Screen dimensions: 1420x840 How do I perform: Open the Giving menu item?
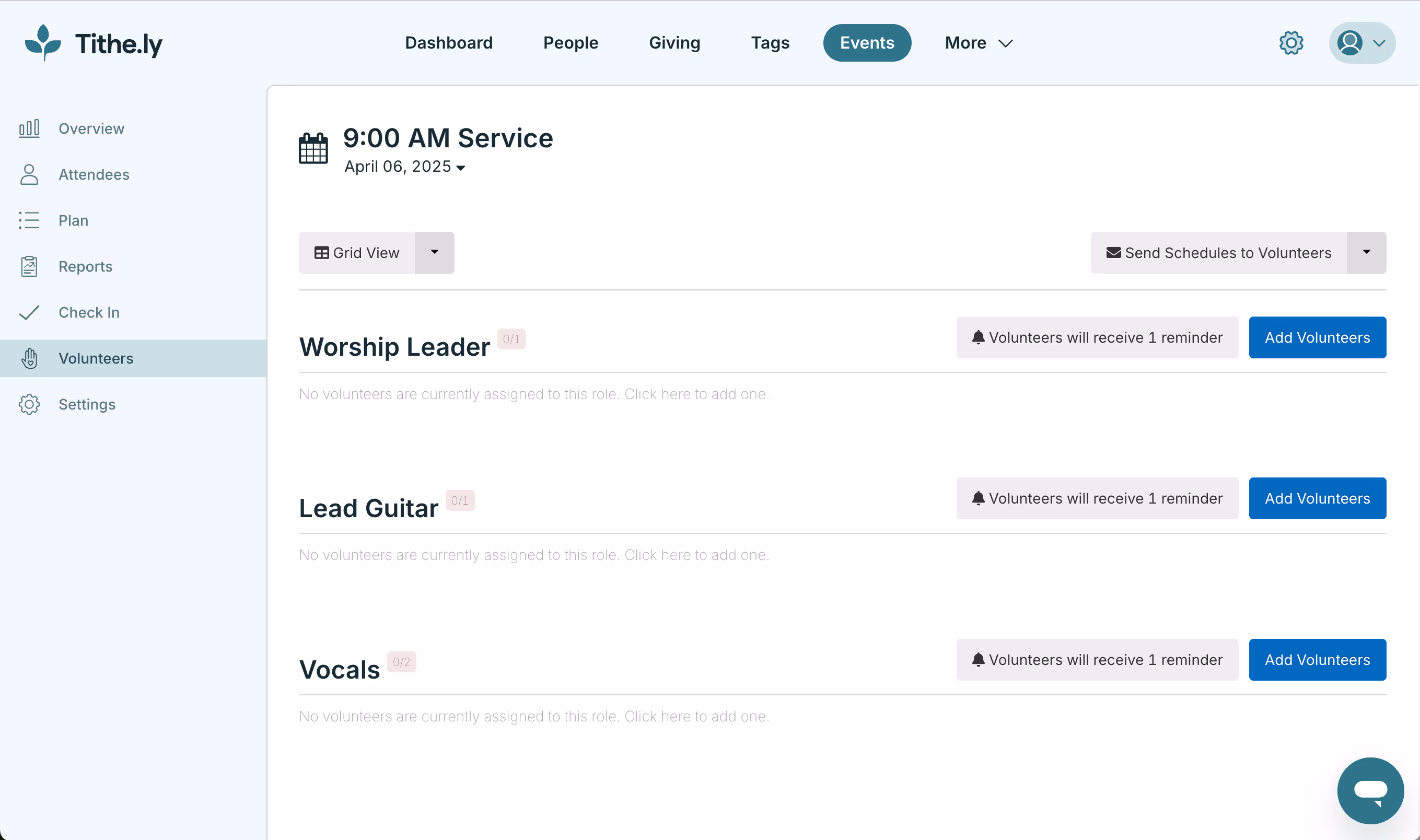pos(674,42)
